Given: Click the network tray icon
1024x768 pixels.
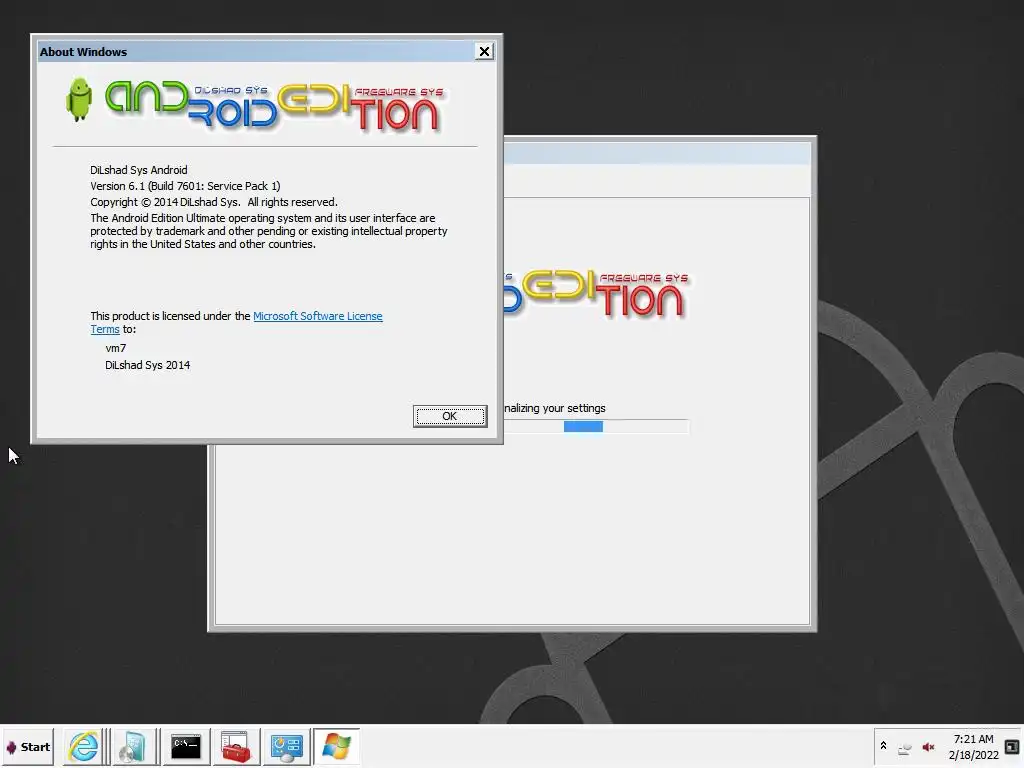Looking at the screenshot, I should point(904,748).
